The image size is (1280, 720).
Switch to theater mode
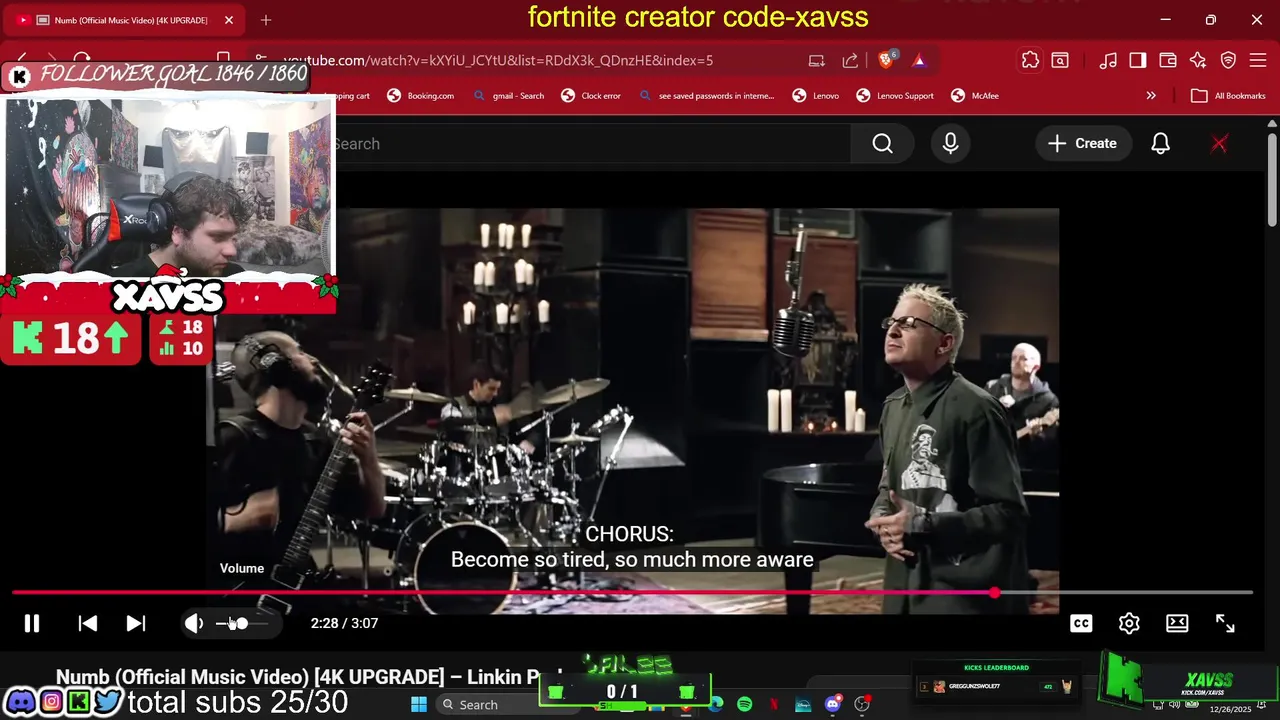click(1177, 623)
